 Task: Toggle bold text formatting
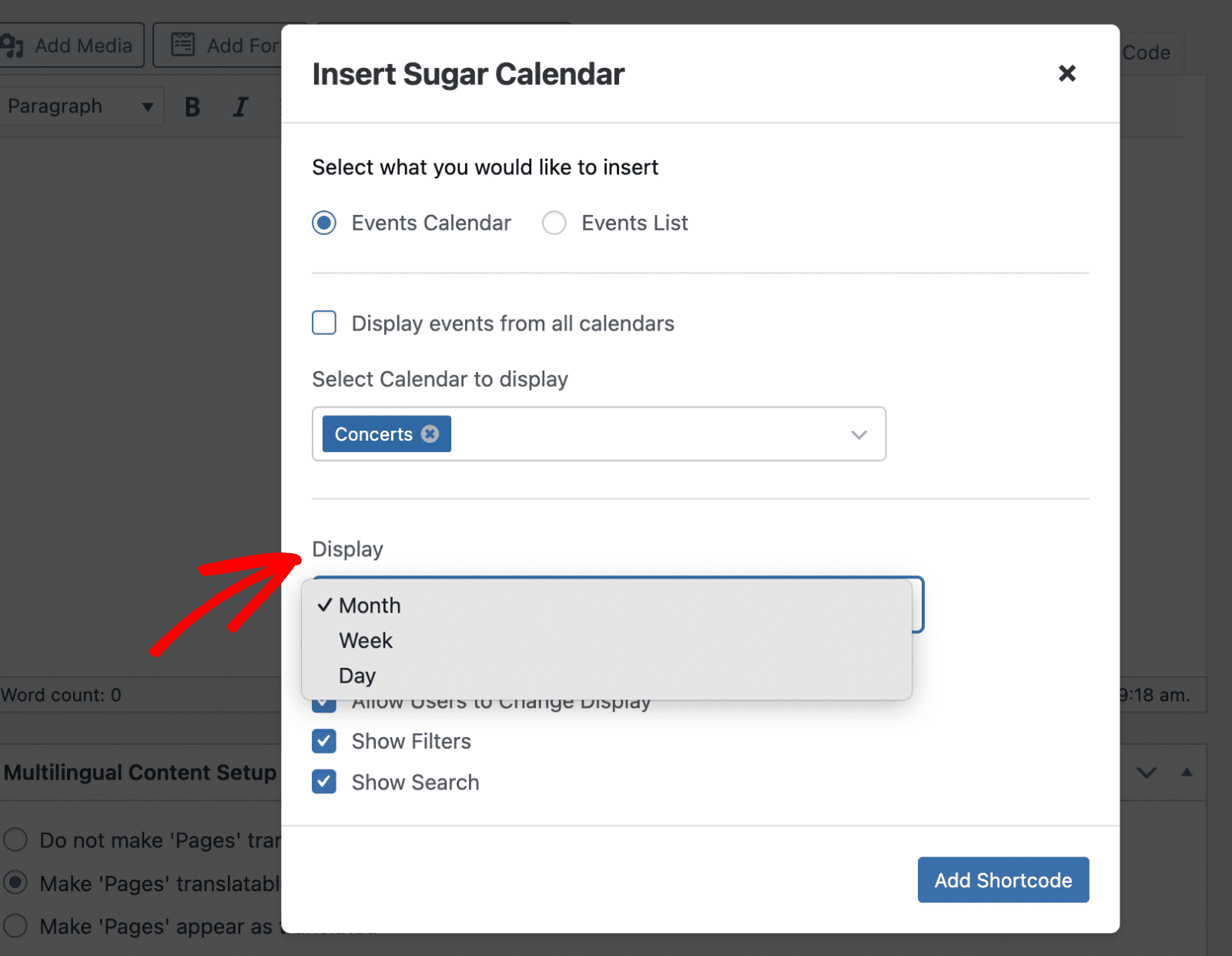coord(192,106)
